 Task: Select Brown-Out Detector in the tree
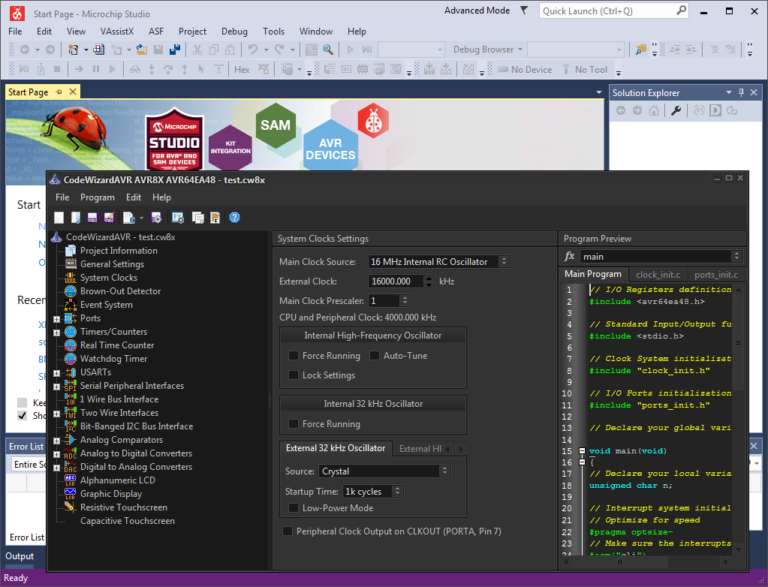[120, 291]
